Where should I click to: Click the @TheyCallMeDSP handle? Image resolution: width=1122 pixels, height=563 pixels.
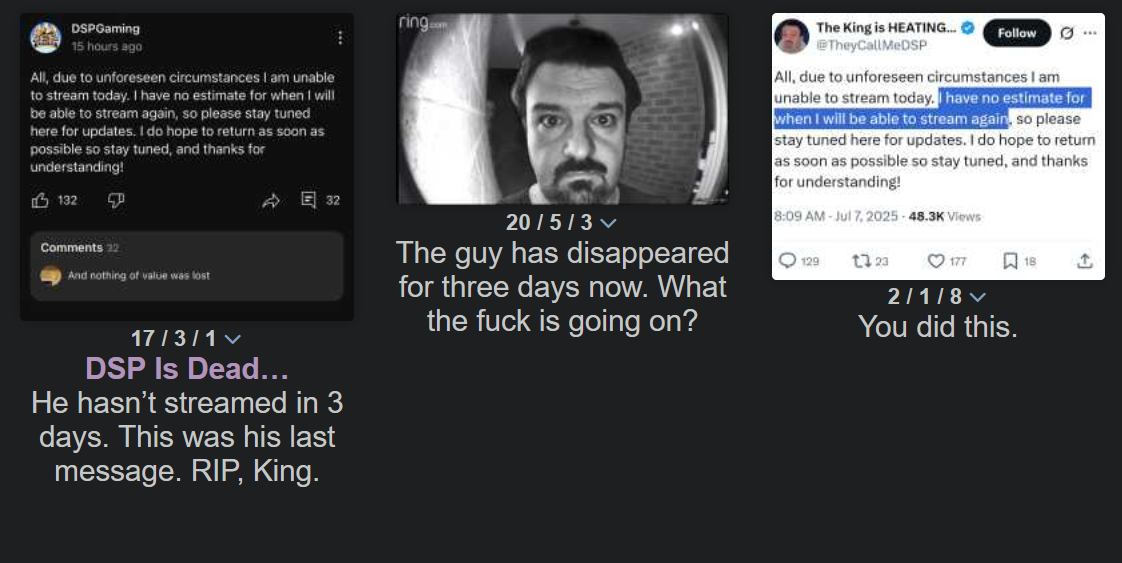click(872, 45)
